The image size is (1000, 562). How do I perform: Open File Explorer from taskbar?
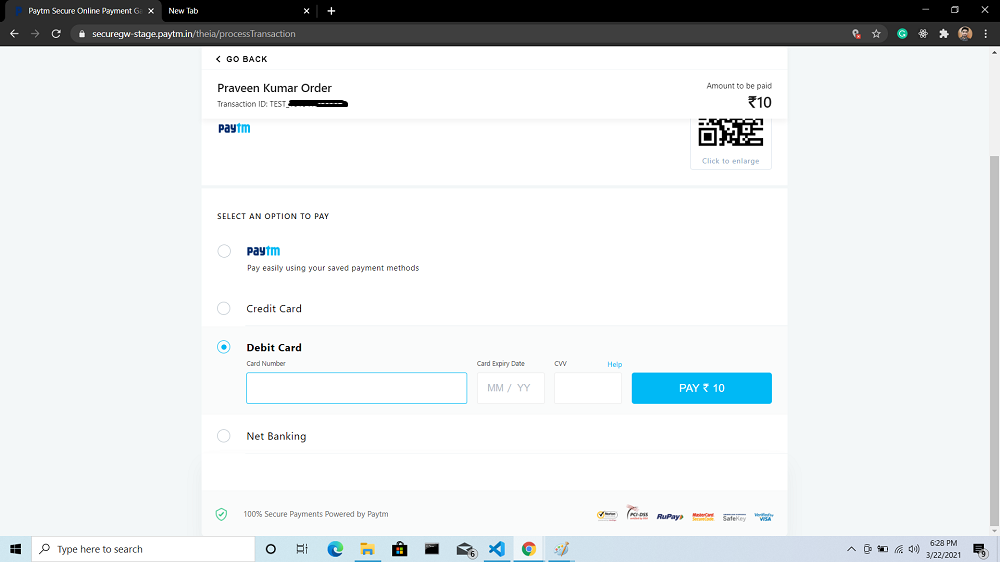[x=367, y=549]
